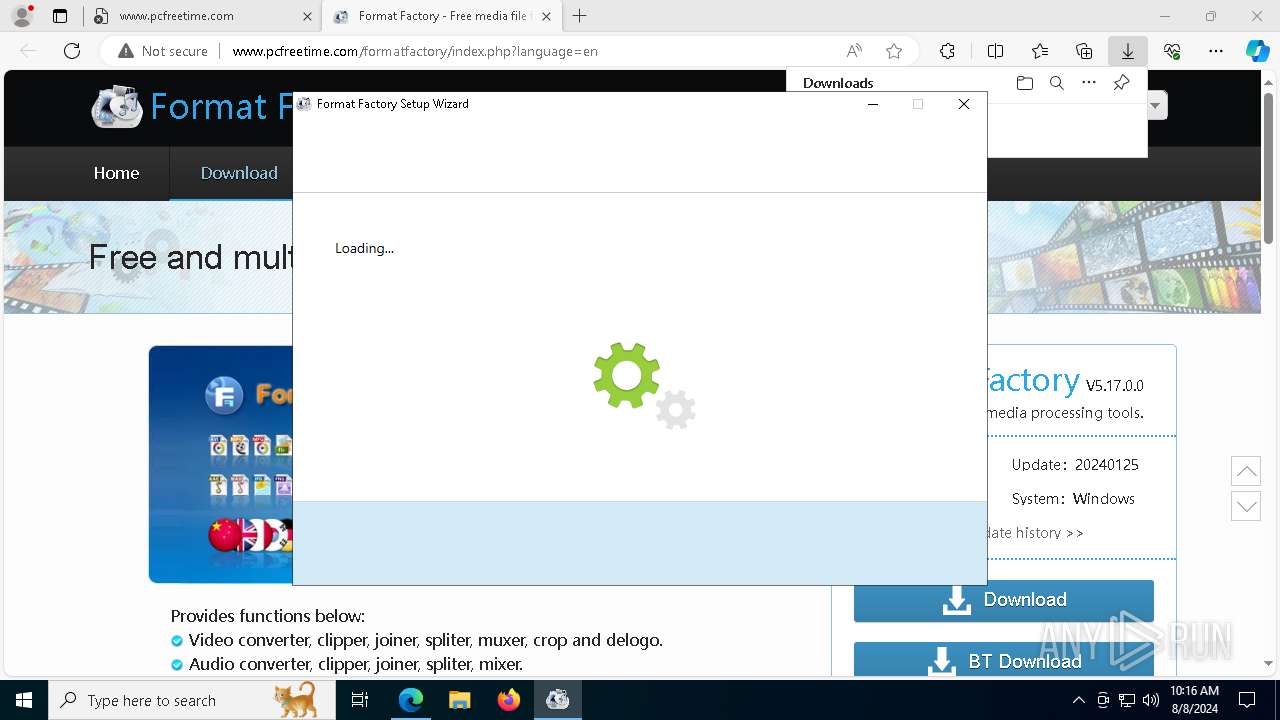Switch to the Format Factory browser tab

pos(442,16)
